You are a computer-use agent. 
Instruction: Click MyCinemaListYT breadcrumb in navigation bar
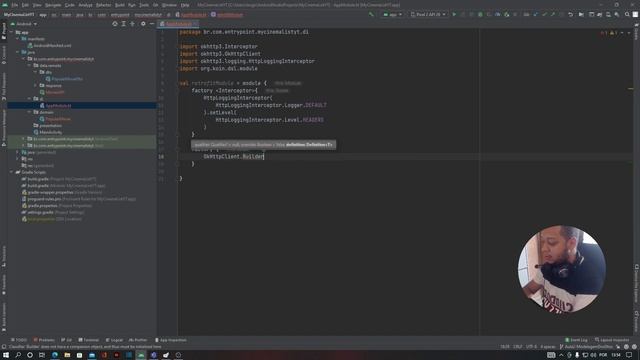(19, 15)
